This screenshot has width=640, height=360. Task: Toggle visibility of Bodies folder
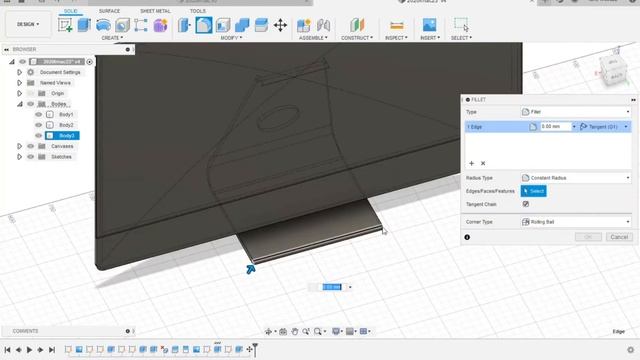tap(31, 104)
